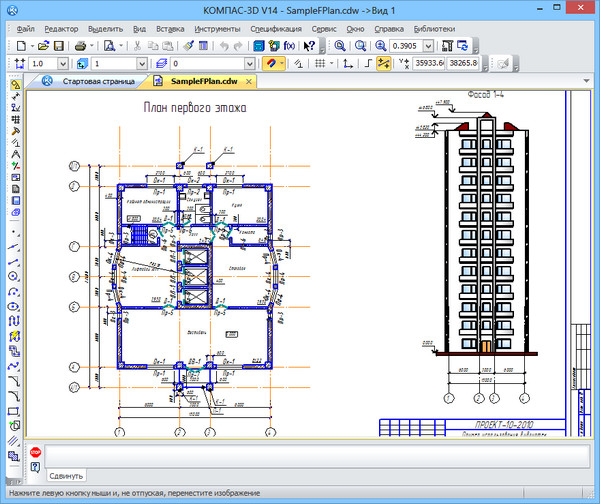Open the fx variables icon
The width and height of the screenshot is (600, 504).
pyautogui.click(x=290, y=46)
